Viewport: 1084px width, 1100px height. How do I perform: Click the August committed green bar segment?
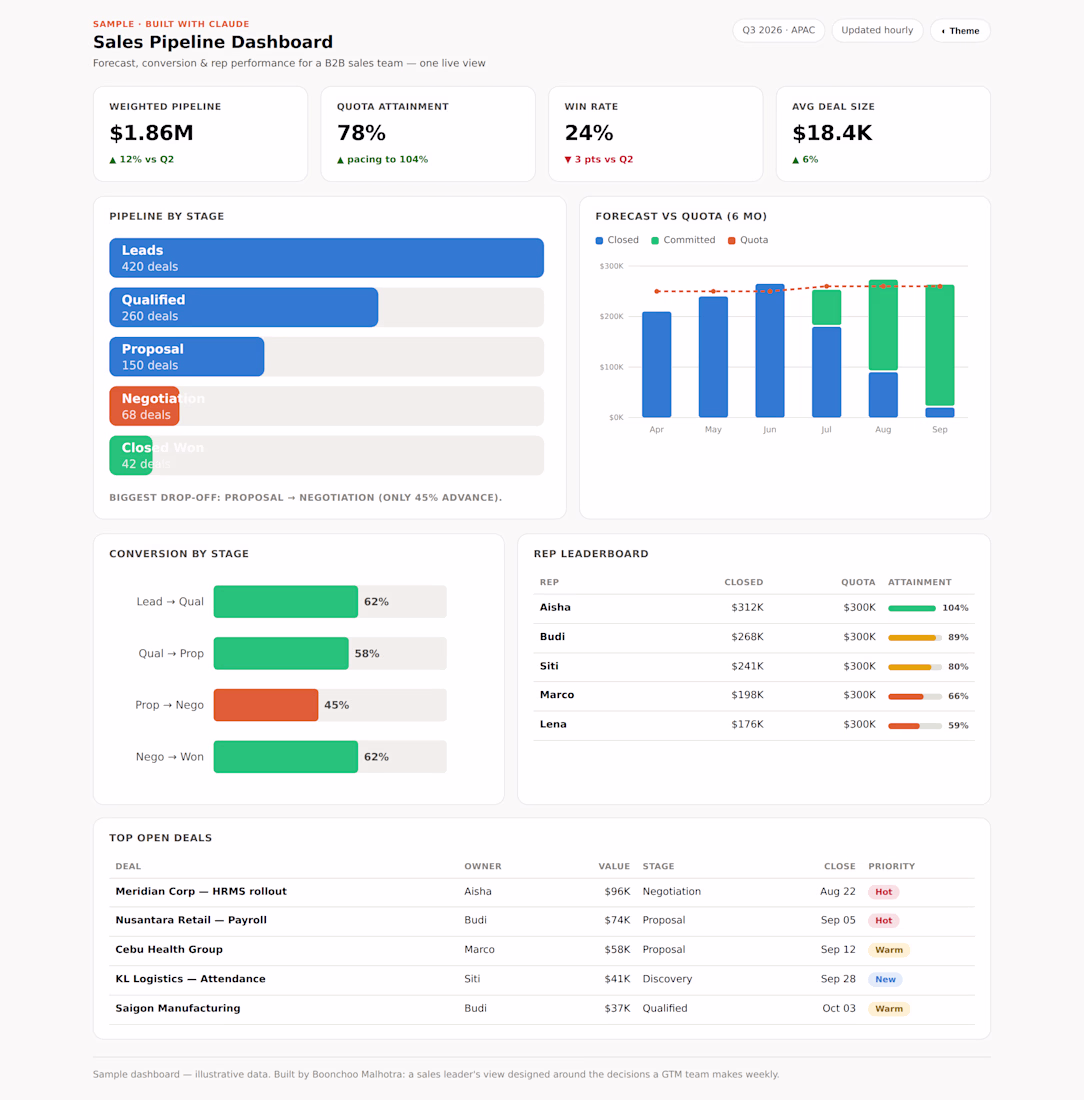click(883, 325)
